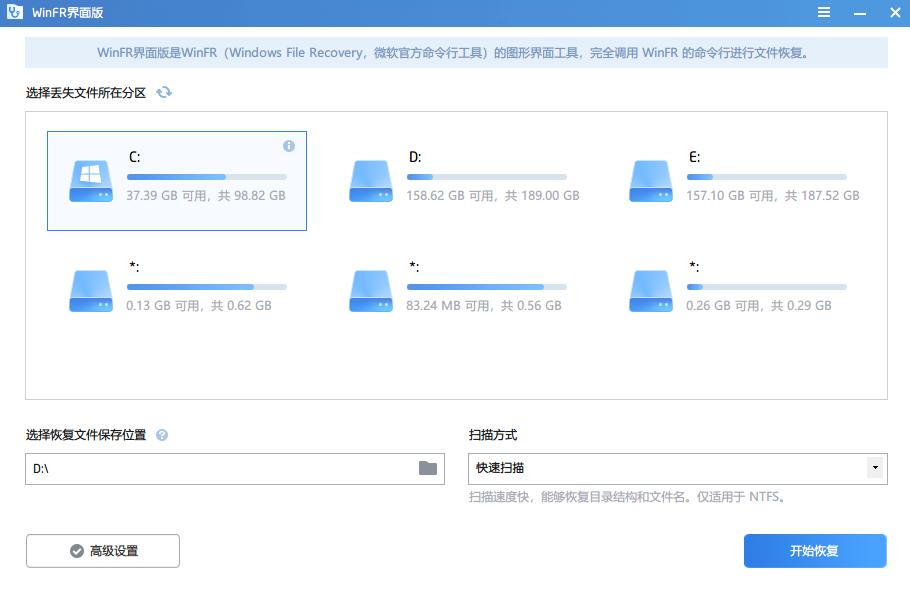Screen dimensions: 910x593
Task: Click text '37.39 GB 可用, 共 98.82 GB'
Action: [x=206, y=196]
